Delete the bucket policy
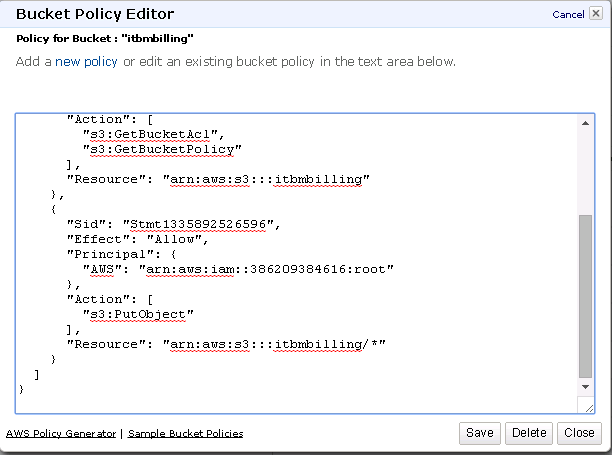The width and height of the screenshot is (612, 455). click(x=529, y=433)
